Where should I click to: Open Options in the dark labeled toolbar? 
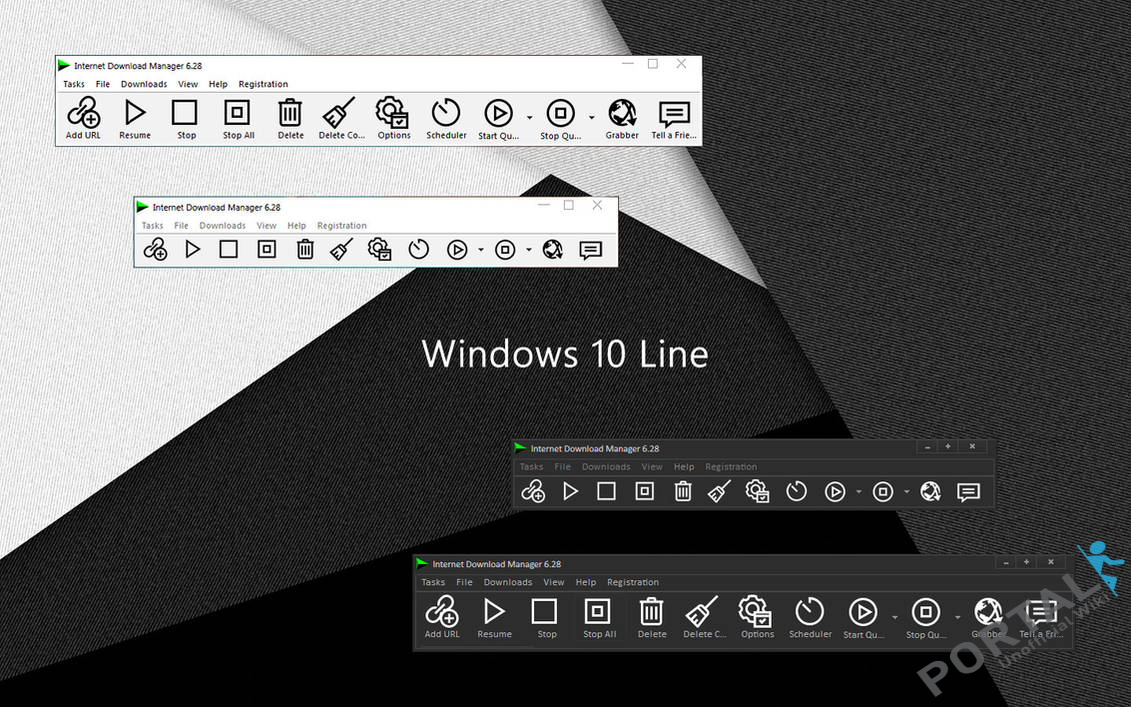click(x=757, y=618)
